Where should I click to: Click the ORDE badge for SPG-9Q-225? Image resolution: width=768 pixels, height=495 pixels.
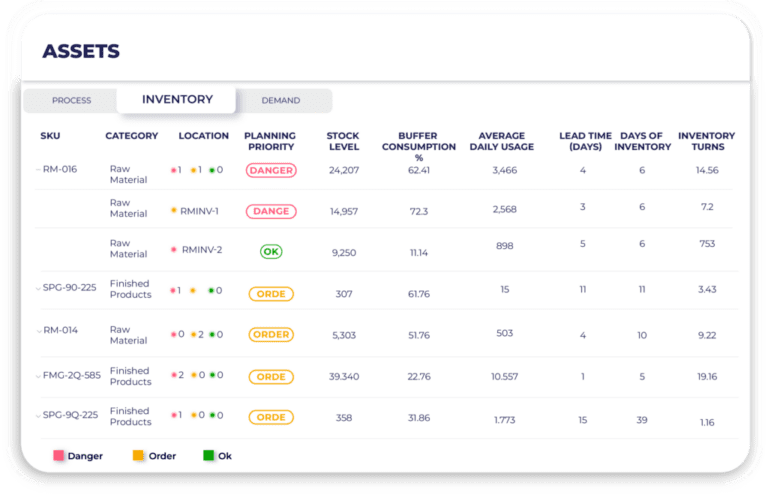[271, 417]
